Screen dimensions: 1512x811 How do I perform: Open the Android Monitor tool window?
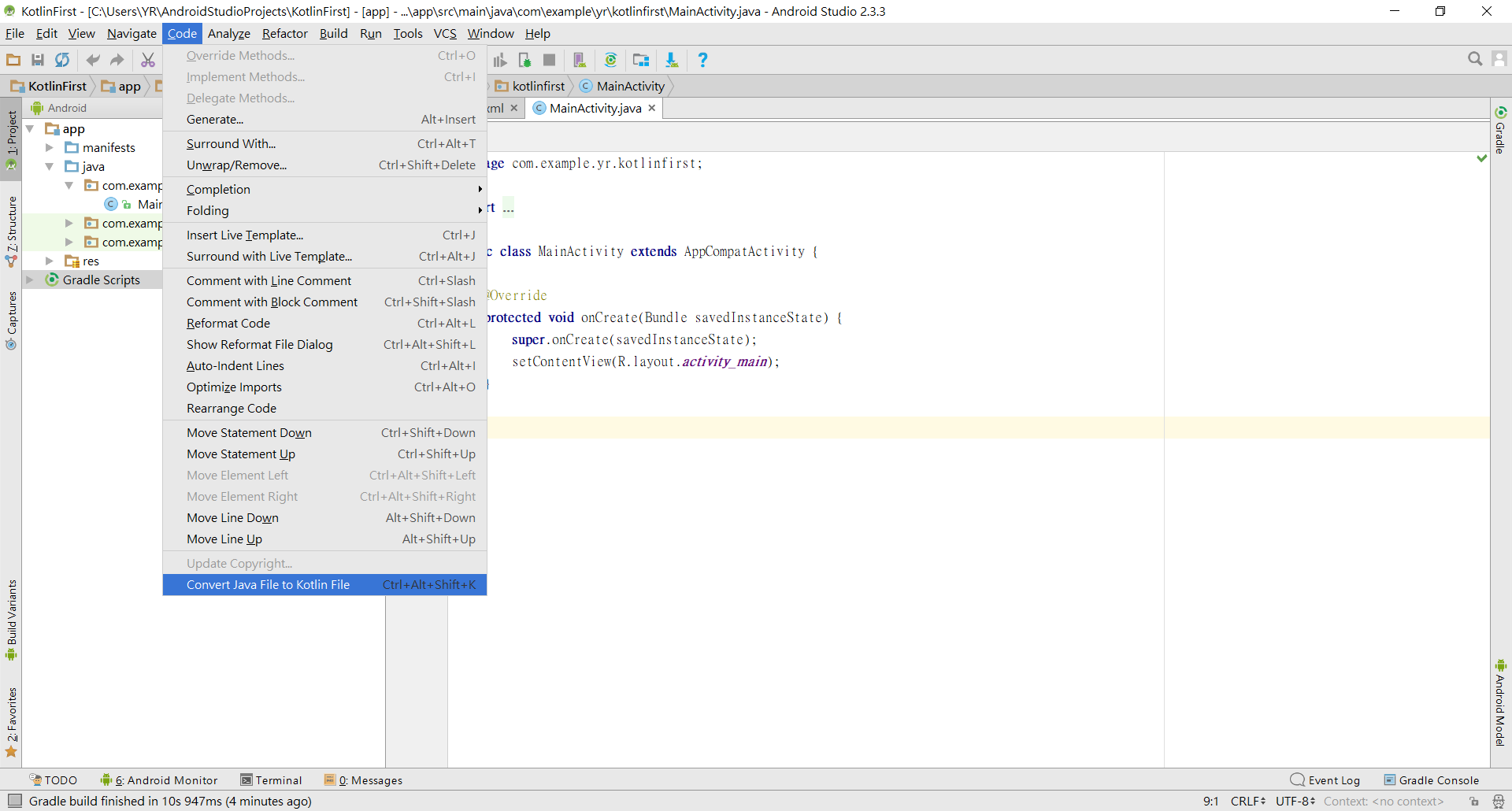(159, 780)
